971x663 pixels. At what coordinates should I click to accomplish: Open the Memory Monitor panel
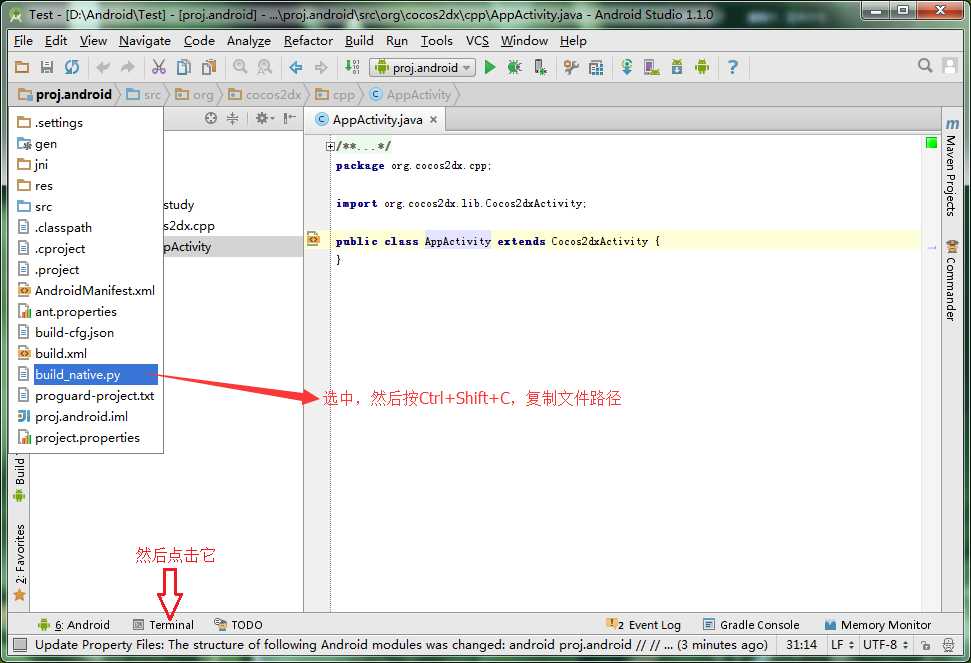click(877, 625)
